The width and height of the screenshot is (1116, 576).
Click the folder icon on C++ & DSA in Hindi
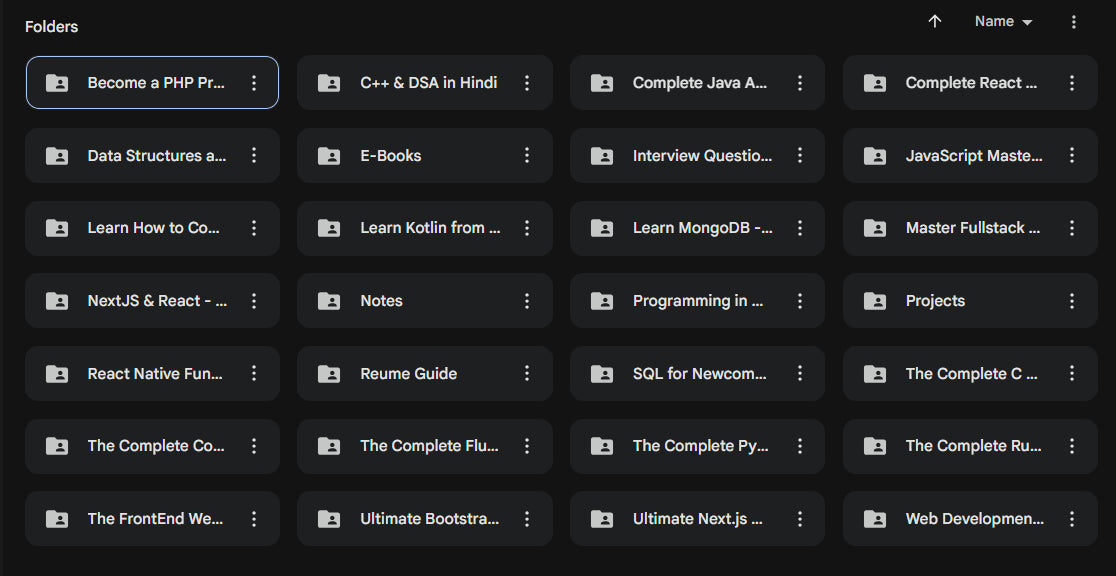[x=329, y=83]
